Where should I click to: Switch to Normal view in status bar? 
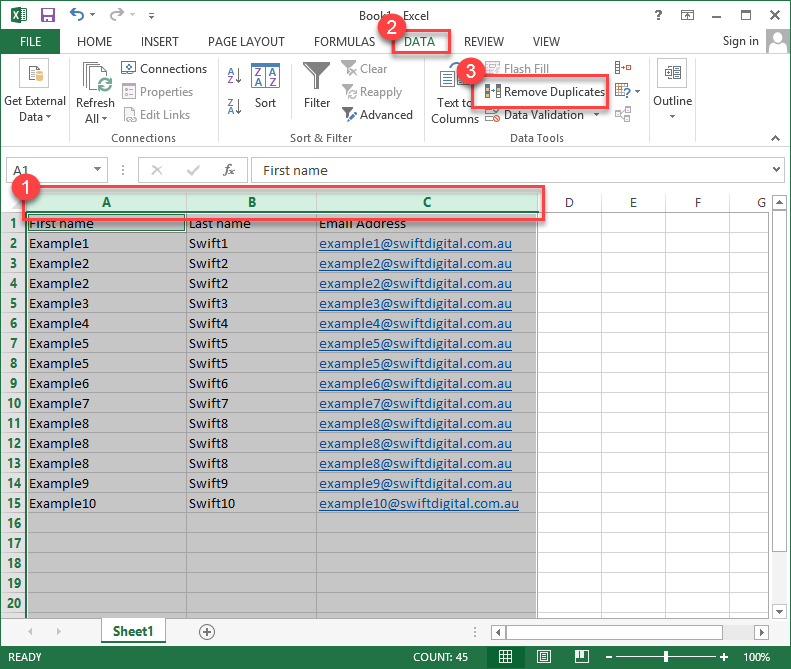(505, 657)
